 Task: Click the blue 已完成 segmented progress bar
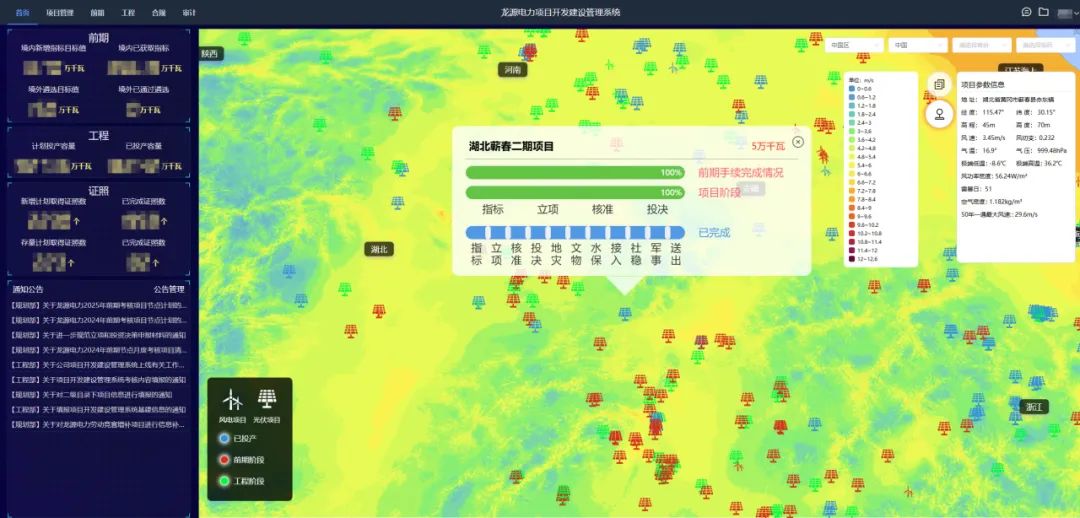[575, 232]
